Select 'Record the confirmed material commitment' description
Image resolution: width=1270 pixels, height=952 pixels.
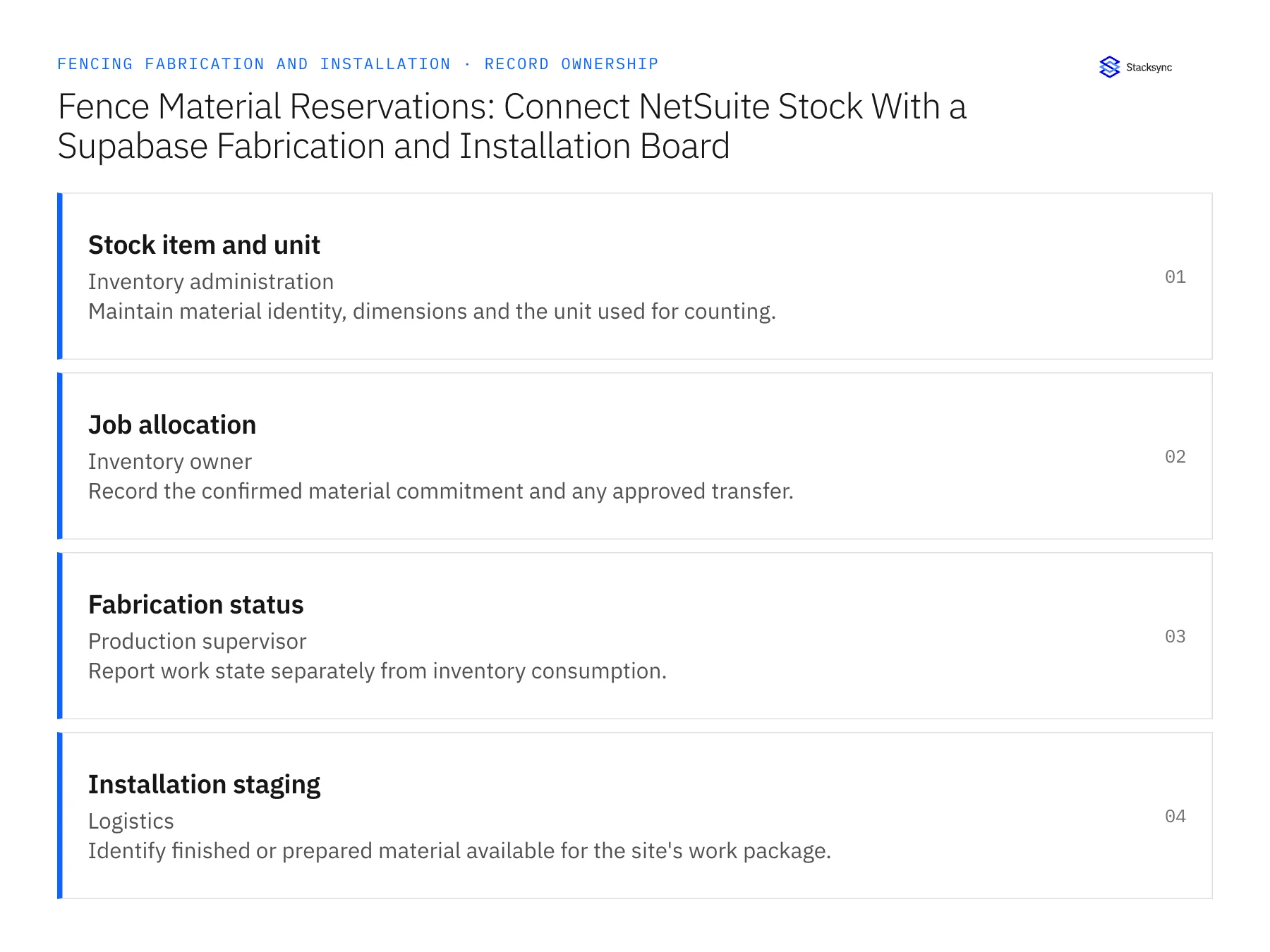click(441, 491)
